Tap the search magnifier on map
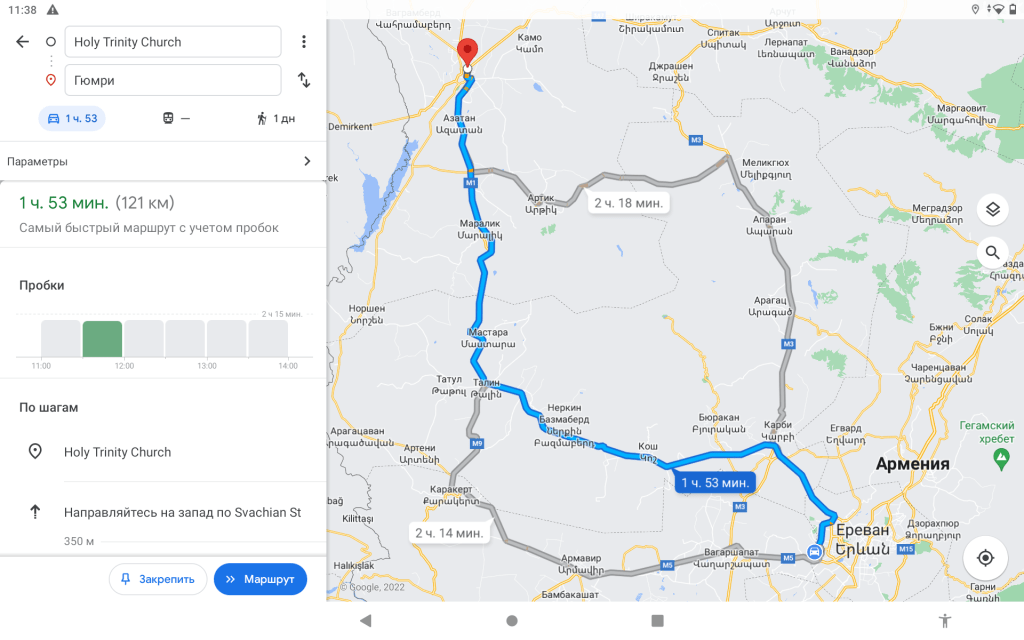 [x=993, y=252]
